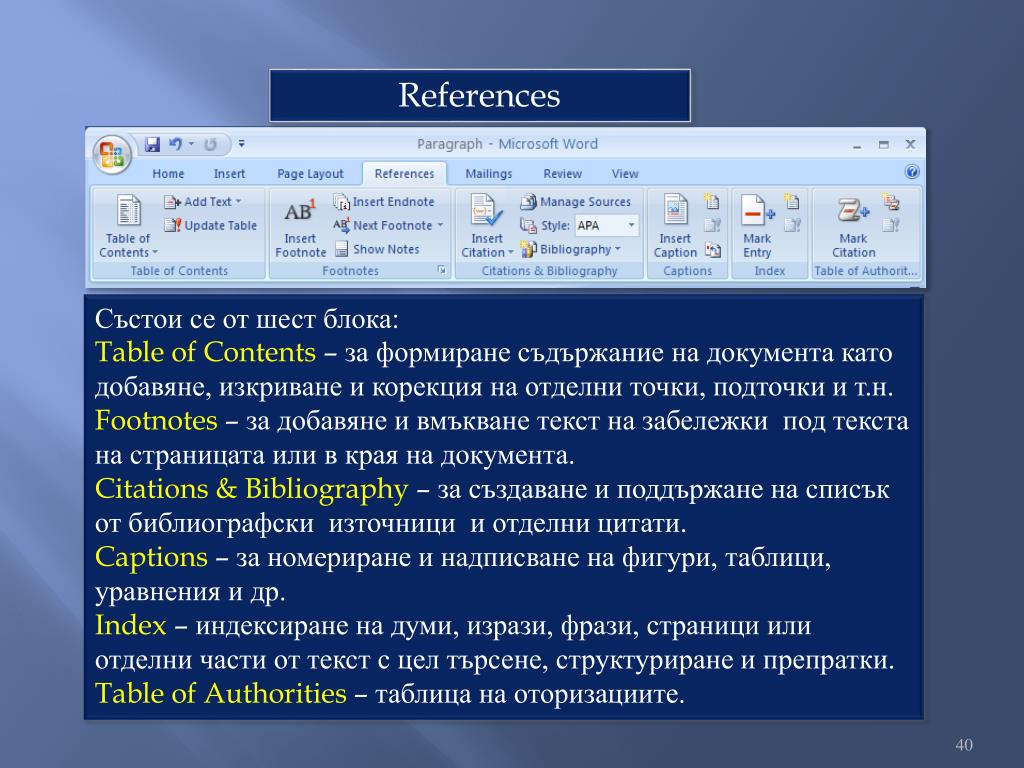Click Insert Table of Figures icon in Captions
The image size is (1024, 768).
712,201
